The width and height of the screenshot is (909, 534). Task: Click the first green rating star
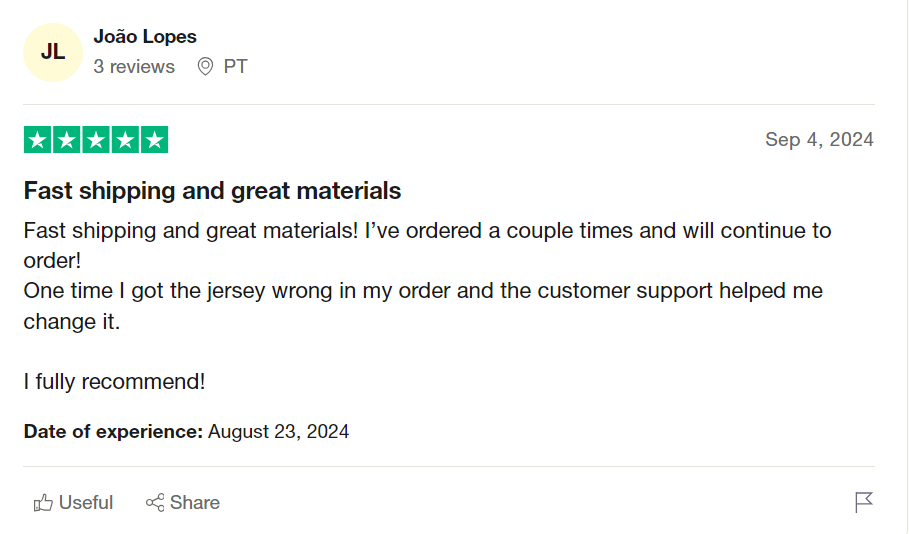coord(38,140)
